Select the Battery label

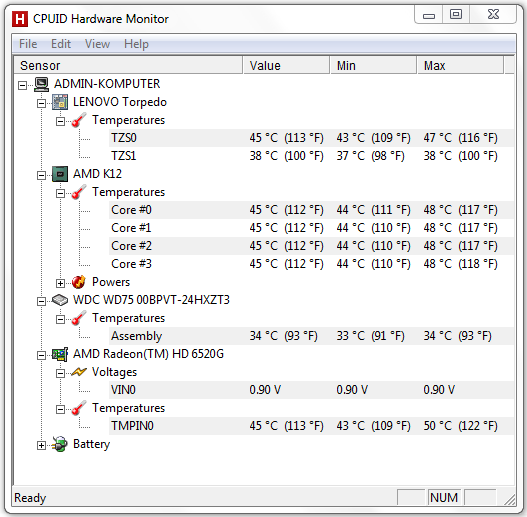(91, 444)
